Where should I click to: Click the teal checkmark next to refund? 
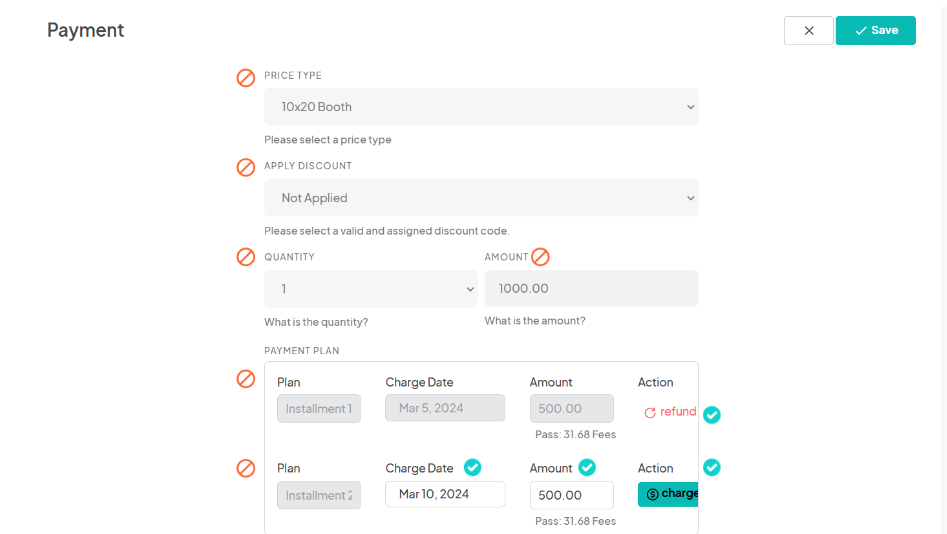(712, 414)
